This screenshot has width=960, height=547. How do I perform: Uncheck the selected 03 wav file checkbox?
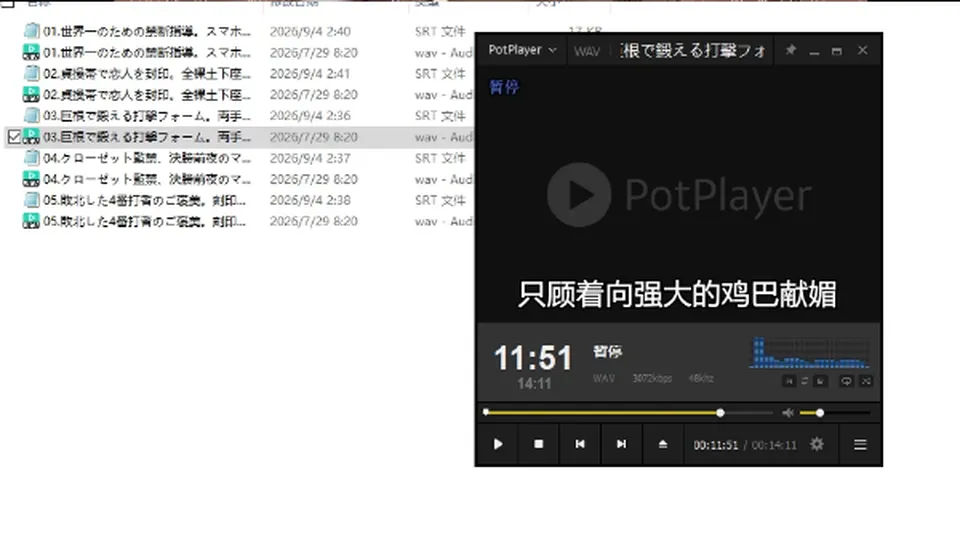click(x=14, y=137)
